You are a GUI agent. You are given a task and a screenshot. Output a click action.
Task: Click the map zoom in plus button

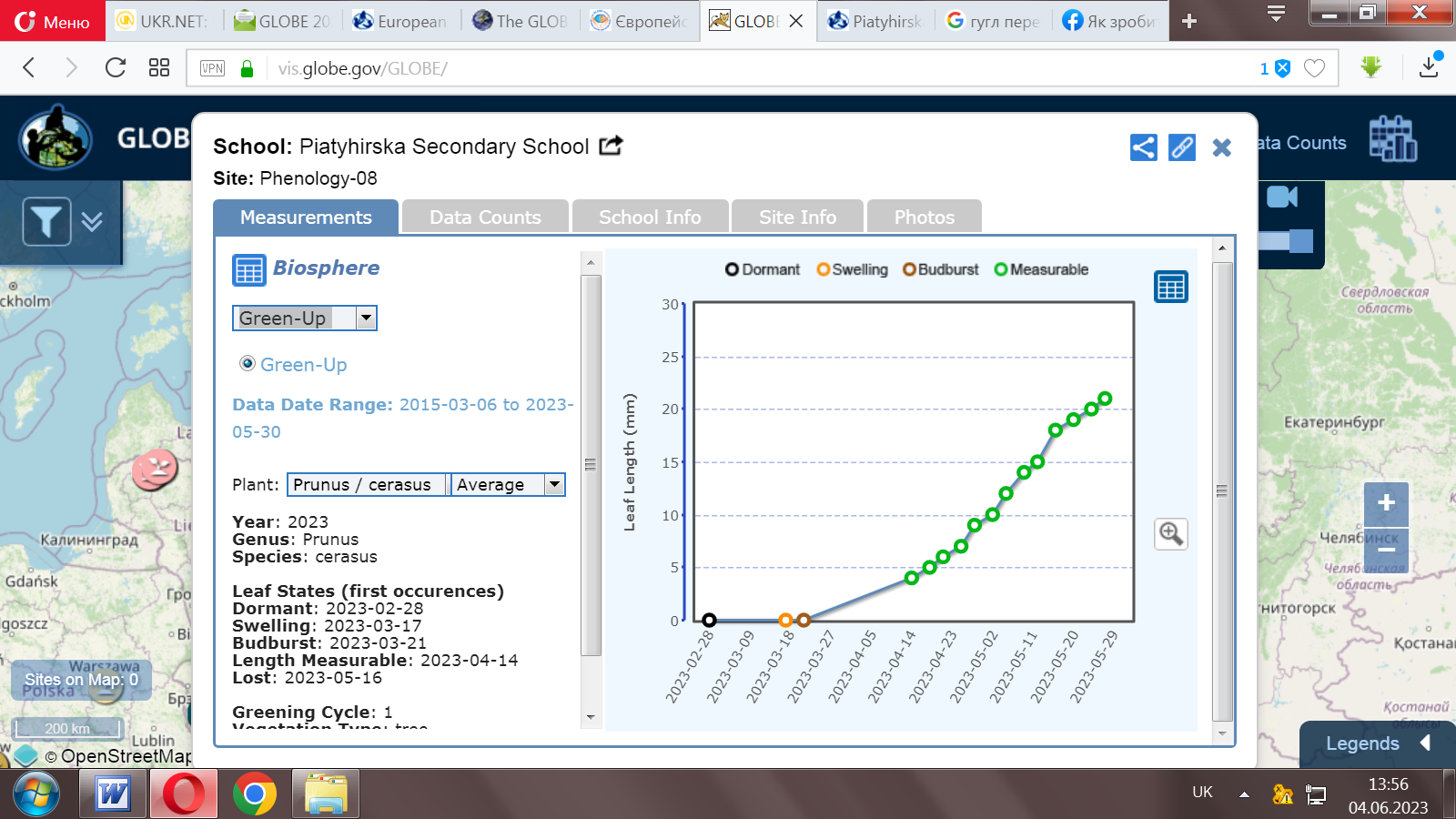pyautogui.click(x=1386, y=503)
